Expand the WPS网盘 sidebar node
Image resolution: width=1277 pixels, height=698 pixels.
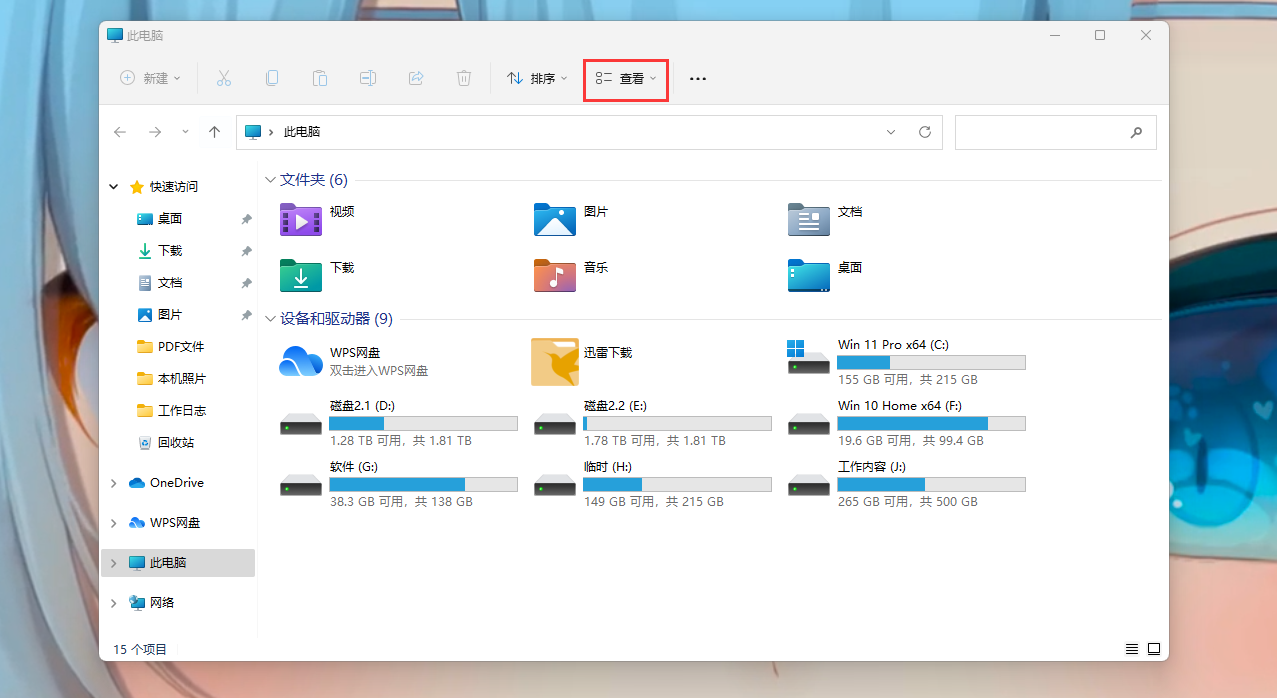click(114, 523)
